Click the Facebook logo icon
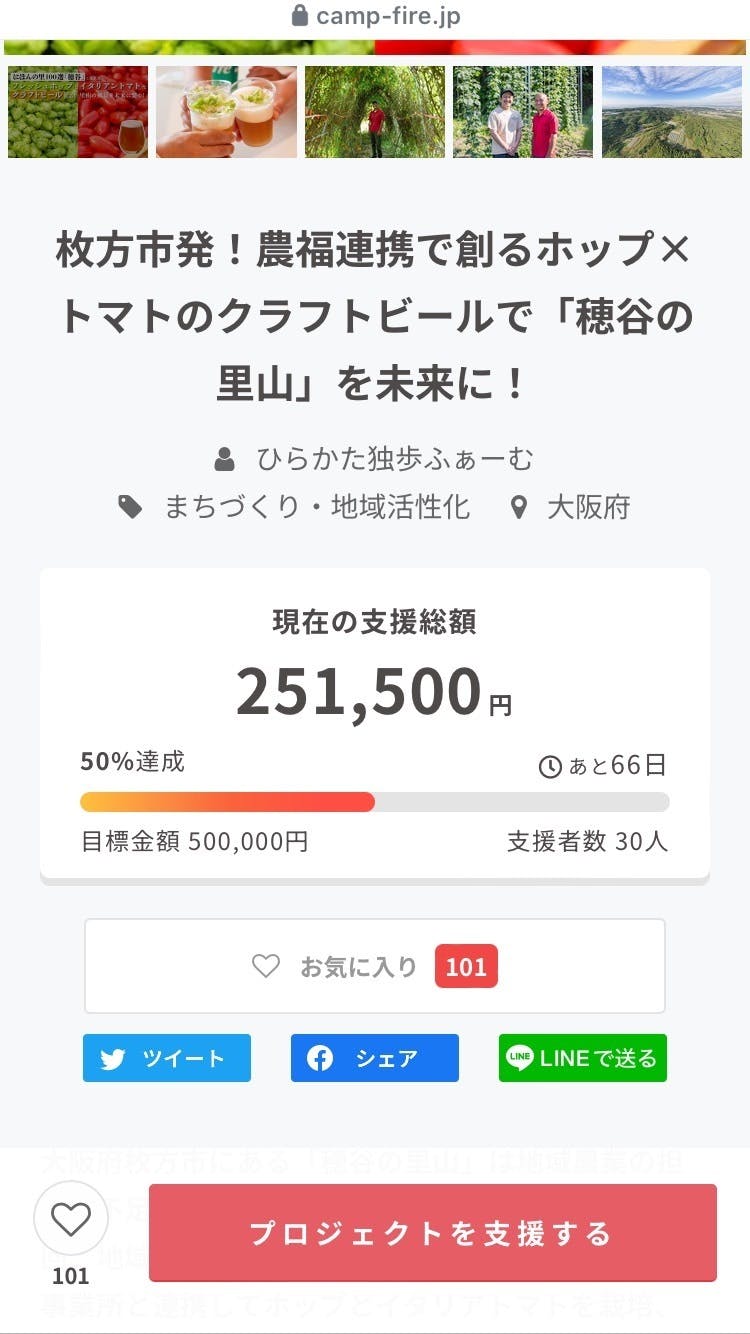The height and width of the screenshot is (1334, 750). (x=320, y=1059)
